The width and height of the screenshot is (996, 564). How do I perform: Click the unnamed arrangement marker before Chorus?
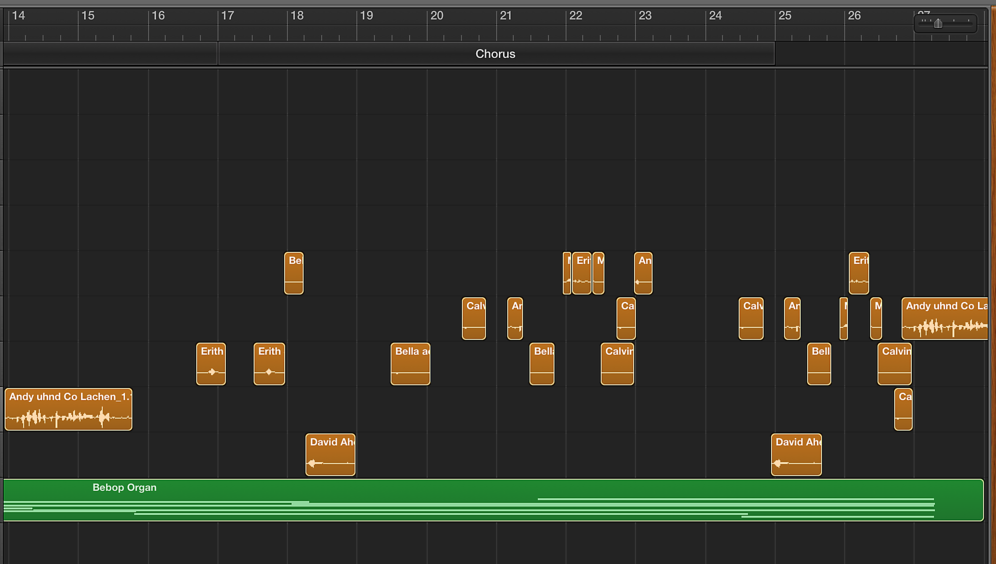(x=110, y=54)
